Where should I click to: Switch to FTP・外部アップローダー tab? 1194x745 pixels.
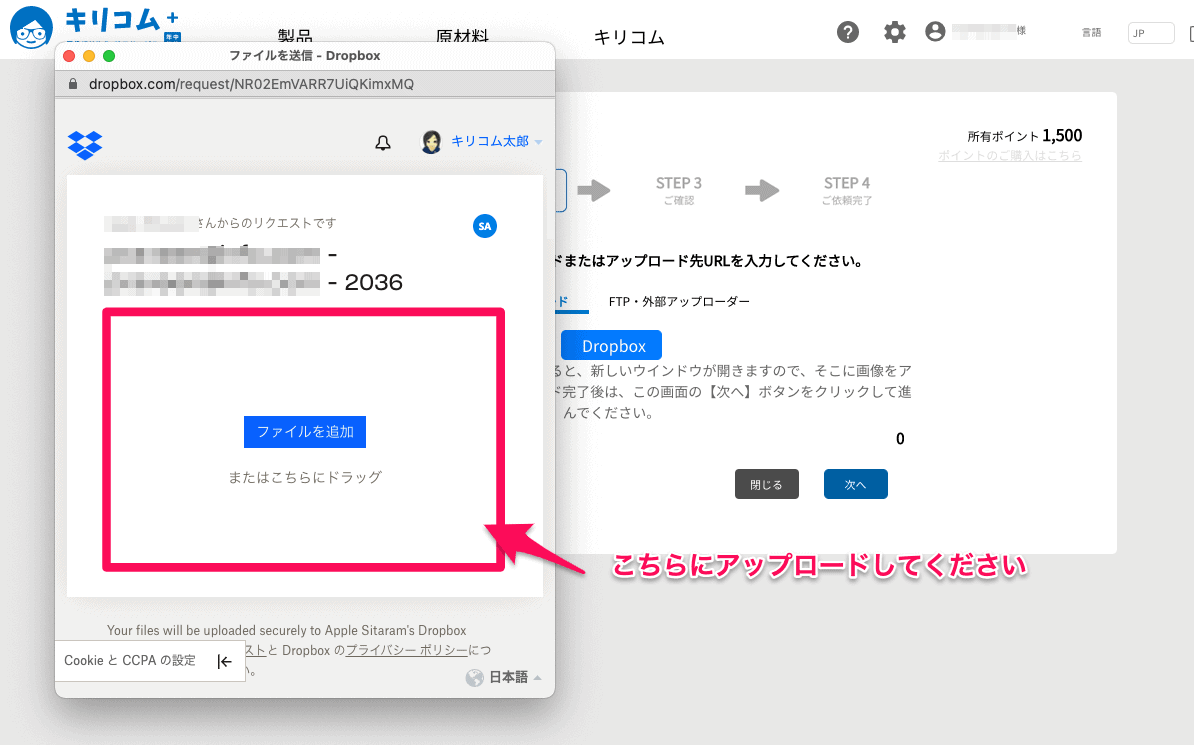pyautogui.click(x=679, y=302)
